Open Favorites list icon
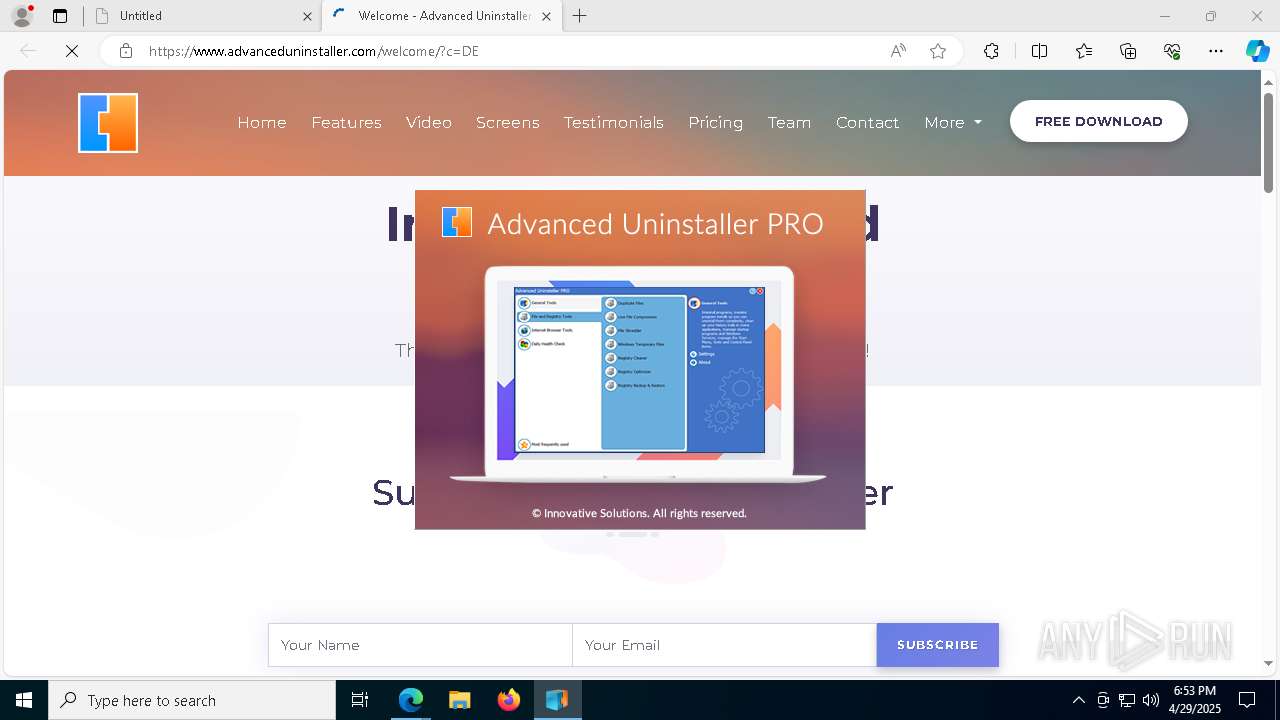 (x=1084, y=51)
